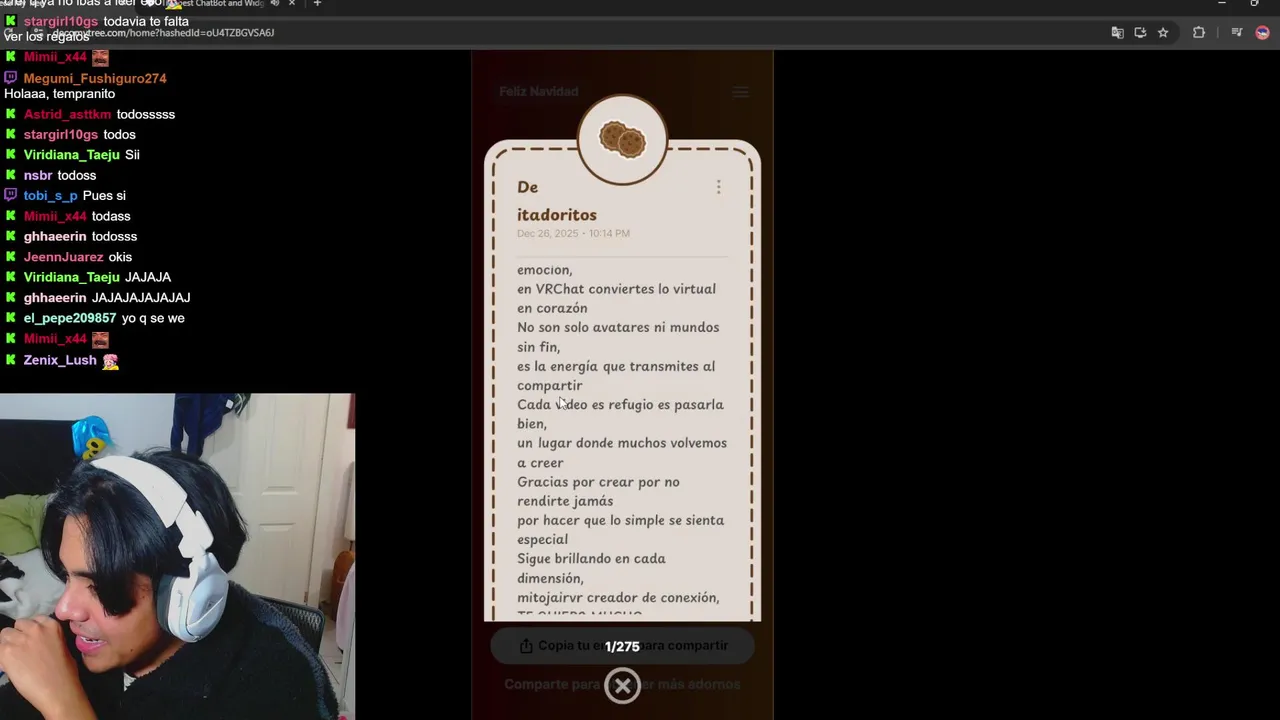
Task: Click the Twitch badge beside tobi_s_p
Action: 11,195
